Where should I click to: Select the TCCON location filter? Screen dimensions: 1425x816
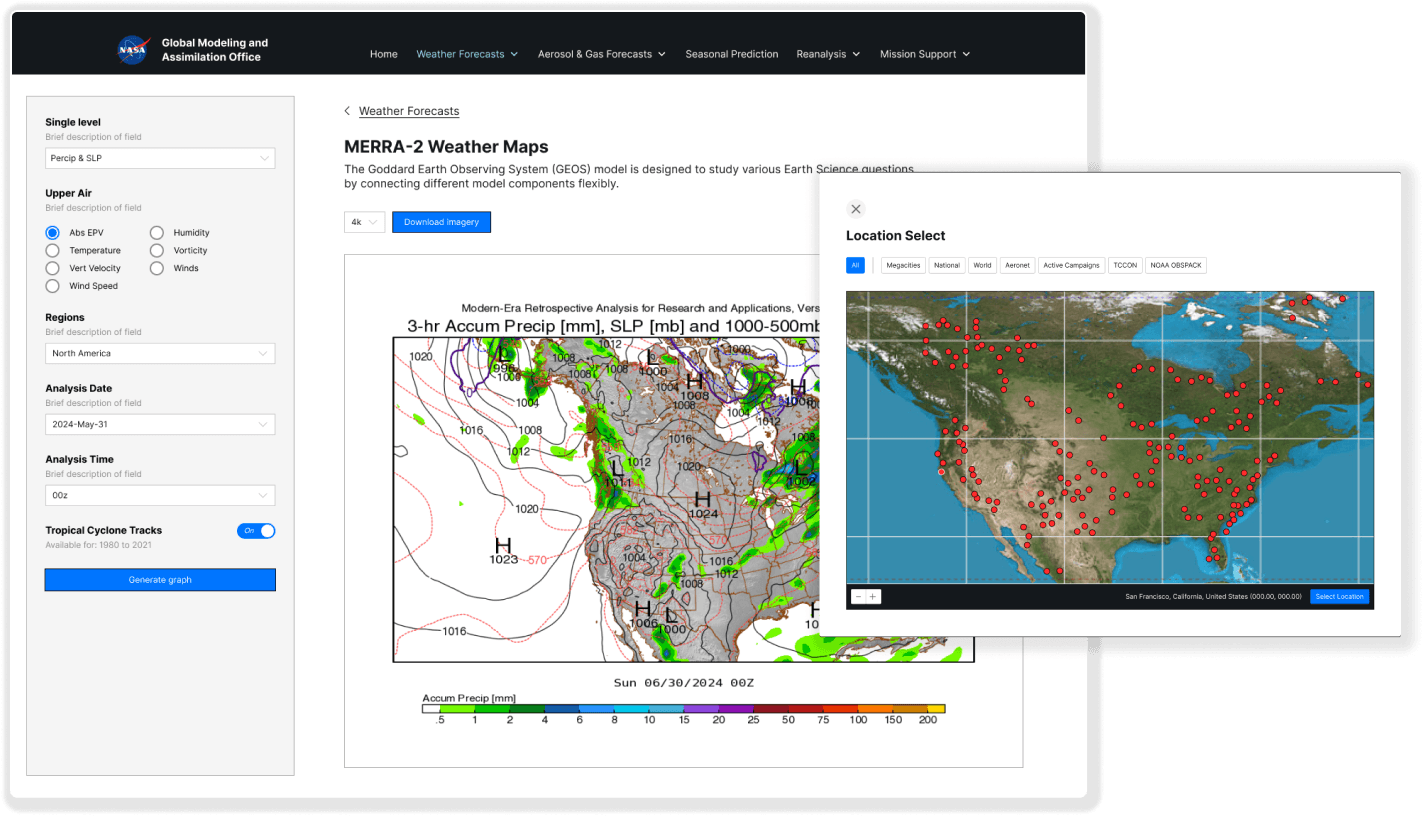(1125, 265)
